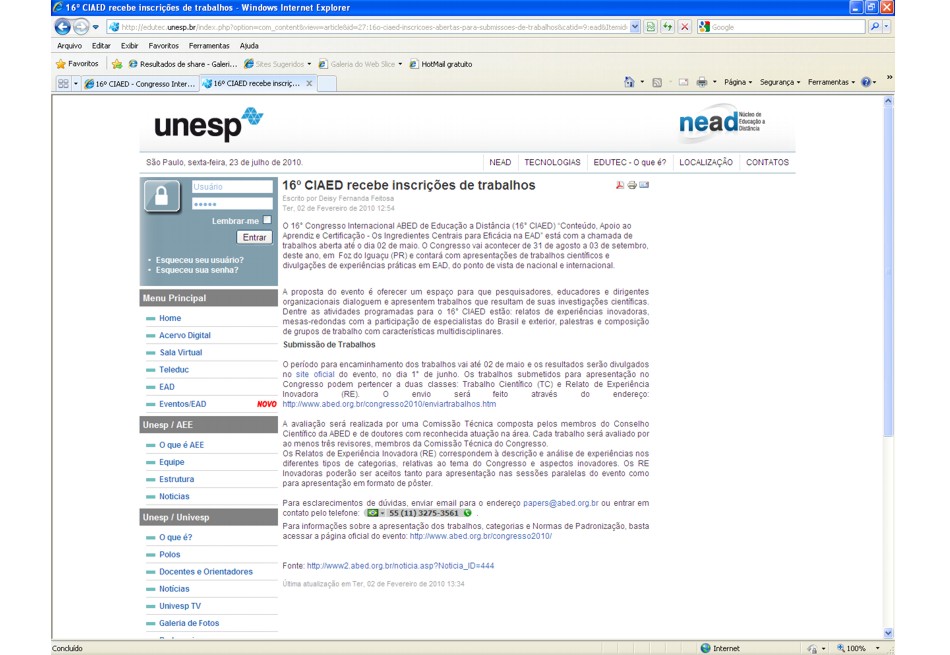Click the browser Forward arrow button

coord(81,27)
